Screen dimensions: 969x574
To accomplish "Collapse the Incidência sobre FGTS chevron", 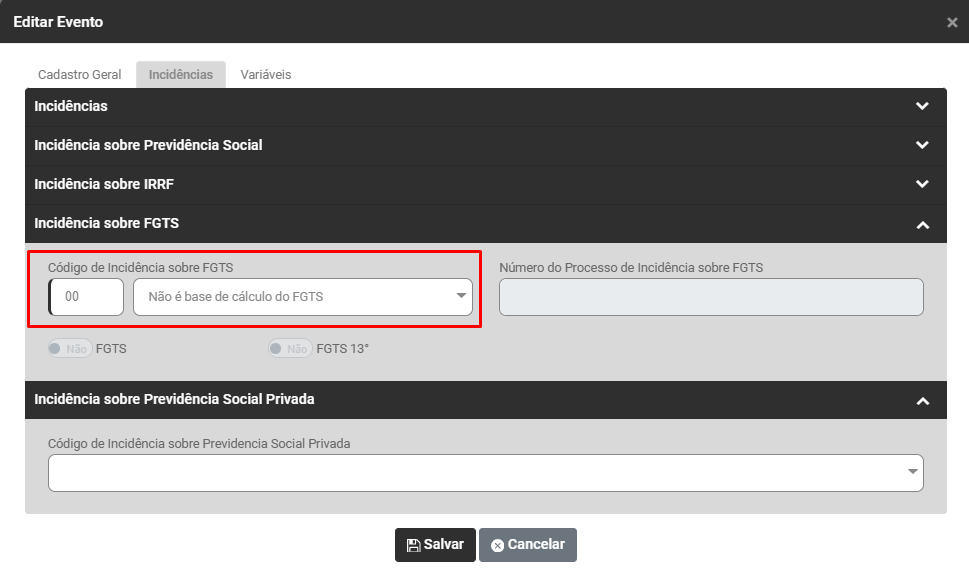I will point(922,225).
